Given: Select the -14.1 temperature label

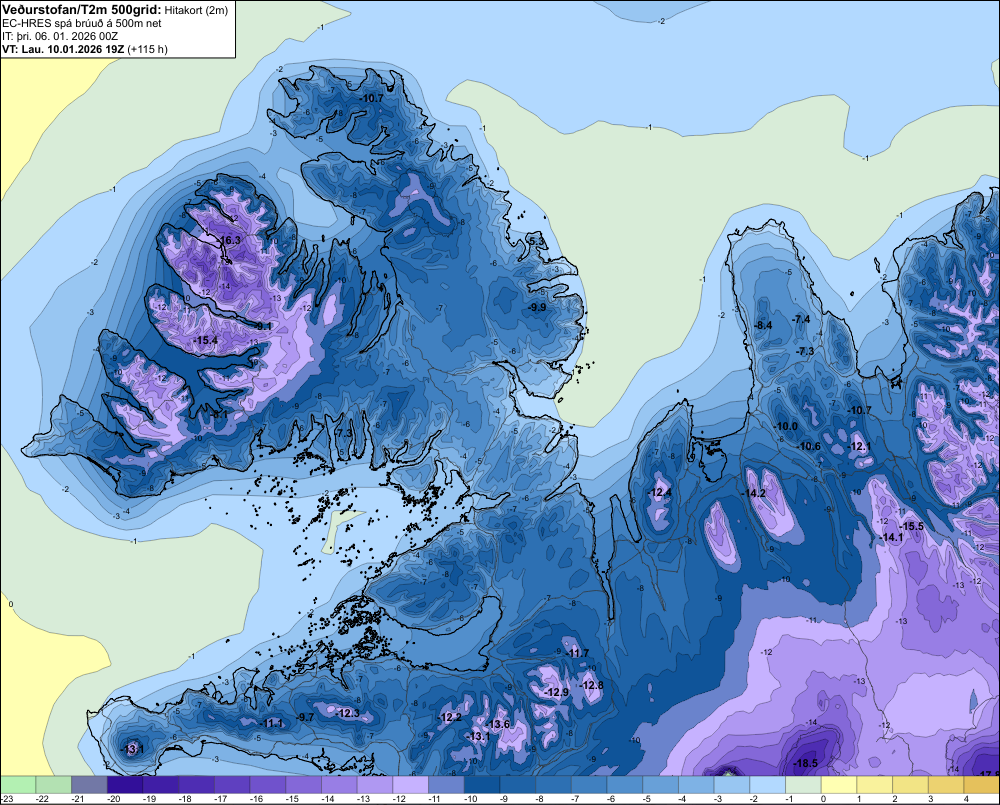Looking at the screenshot, I should click(891, 537).
